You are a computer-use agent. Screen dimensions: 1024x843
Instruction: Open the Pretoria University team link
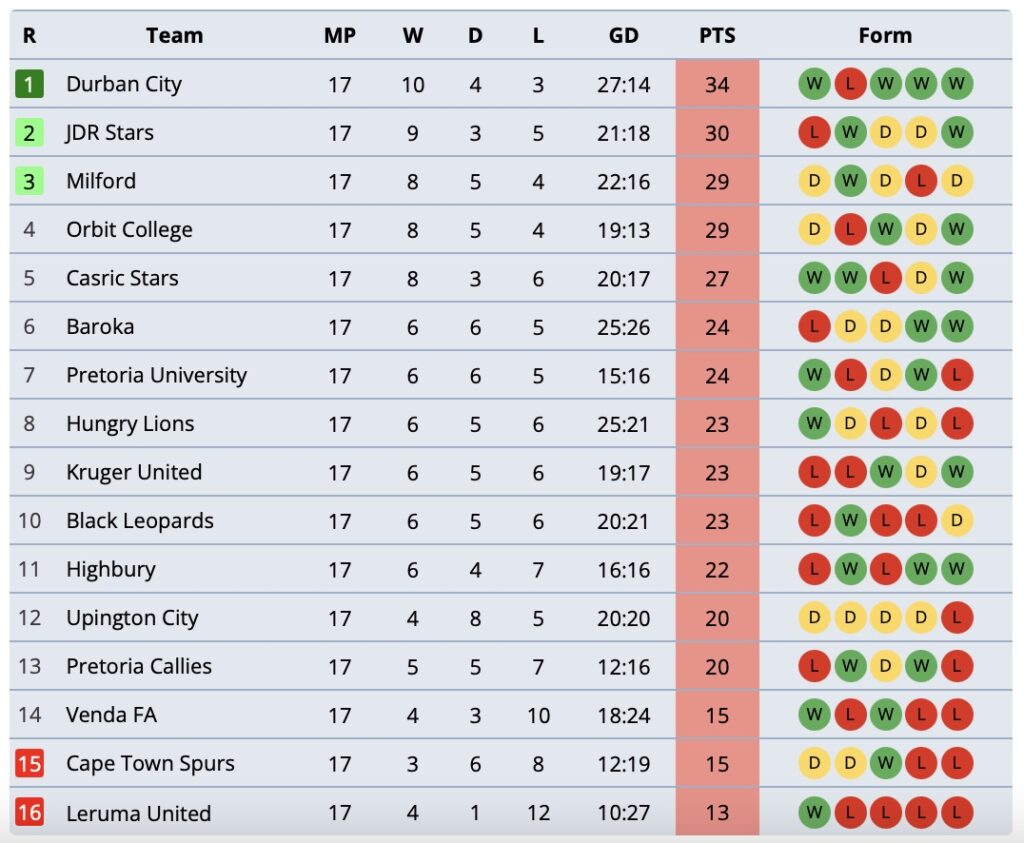tap(156, 376)
